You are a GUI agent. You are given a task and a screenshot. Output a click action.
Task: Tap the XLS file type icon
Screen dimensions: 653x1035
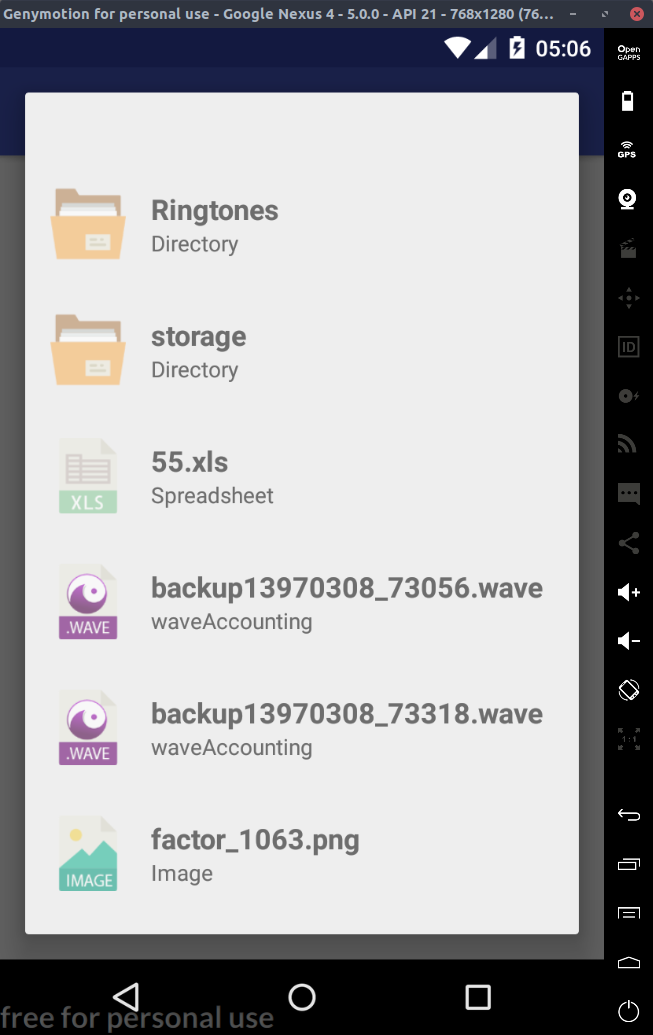tap(88, 476)
